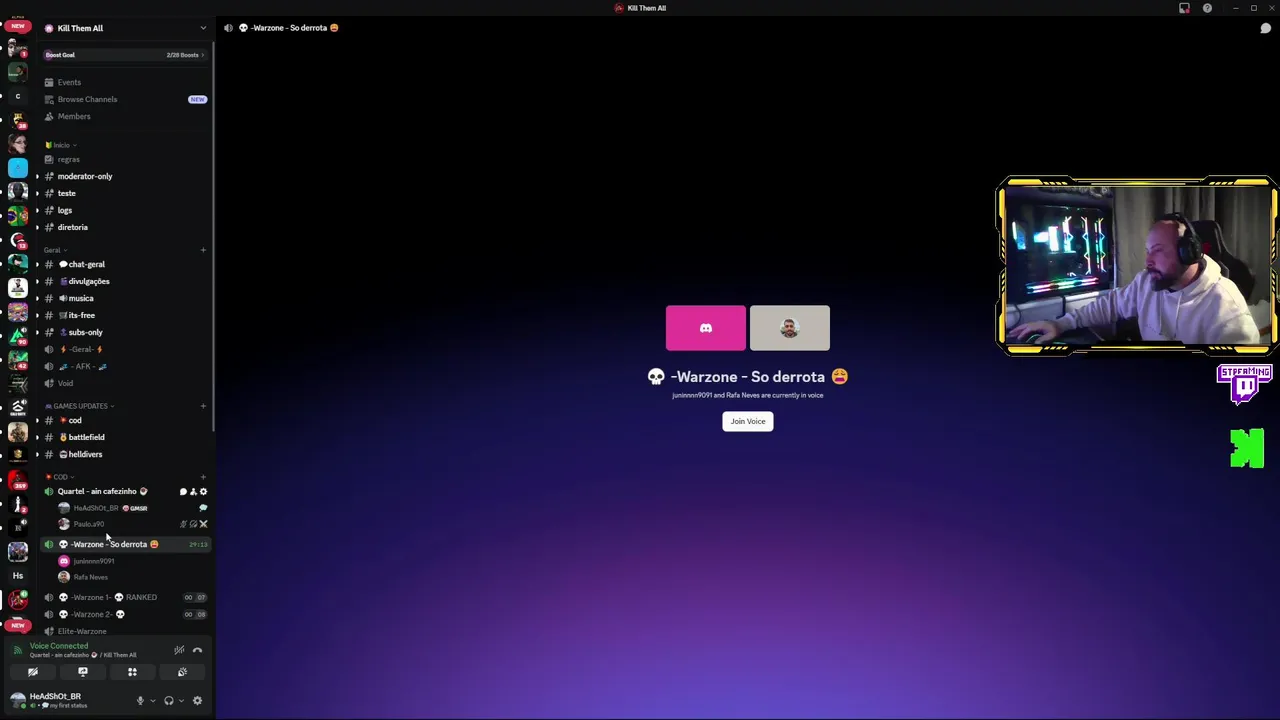Toggle noise suppression in Voice Connected panel
Viewport: 1280px width, 720px height.
click(x=179, y=650)
